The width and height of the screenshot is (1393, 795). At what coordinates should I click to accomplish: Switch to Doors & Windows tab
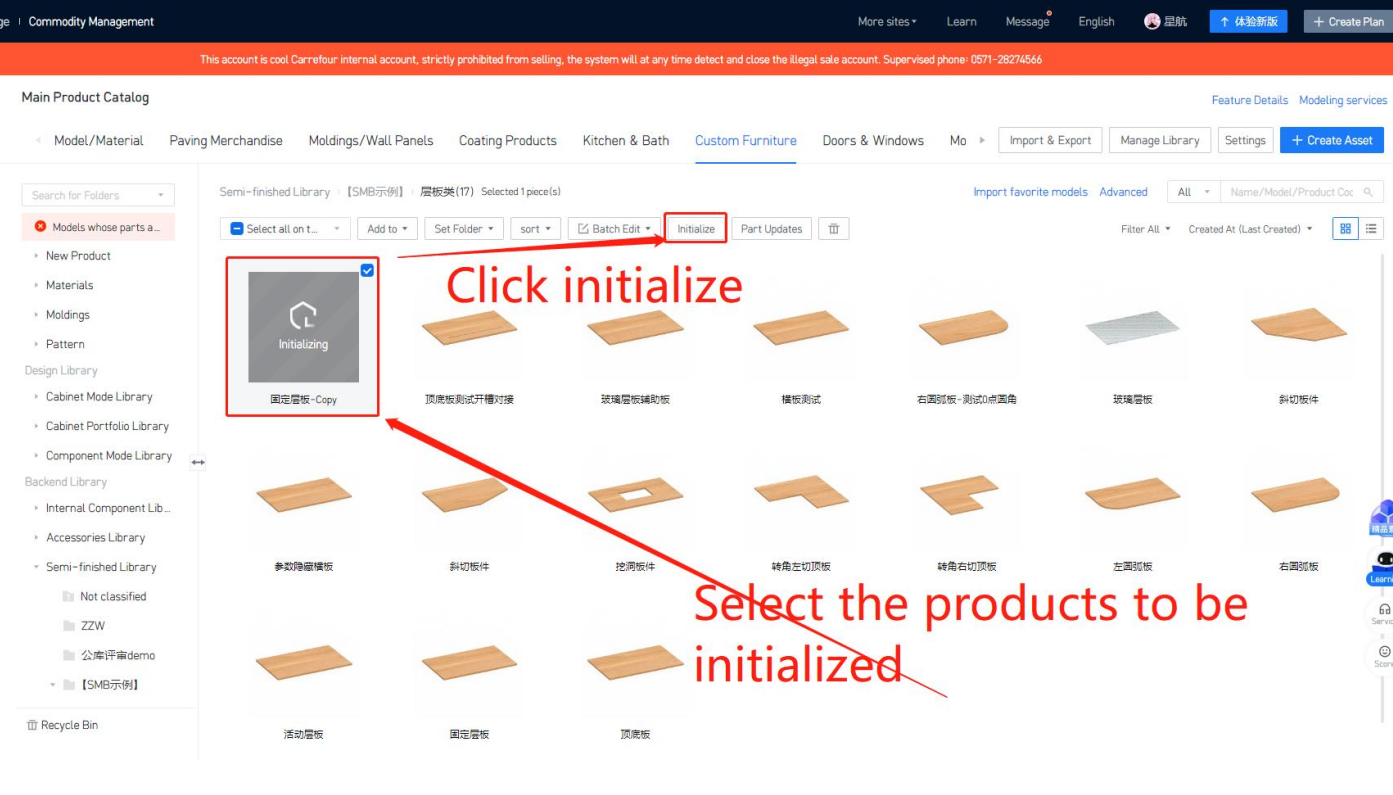click(x=873, y=141)
